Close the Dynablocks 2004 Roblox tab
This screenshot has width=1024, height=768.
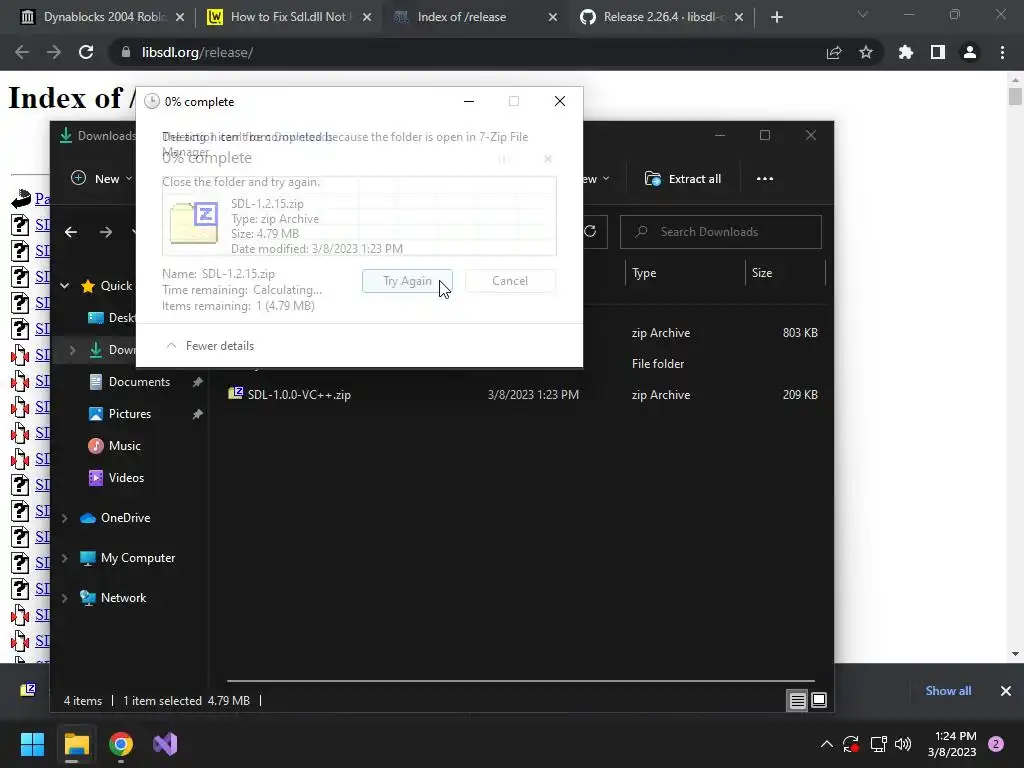coord(180,17)
